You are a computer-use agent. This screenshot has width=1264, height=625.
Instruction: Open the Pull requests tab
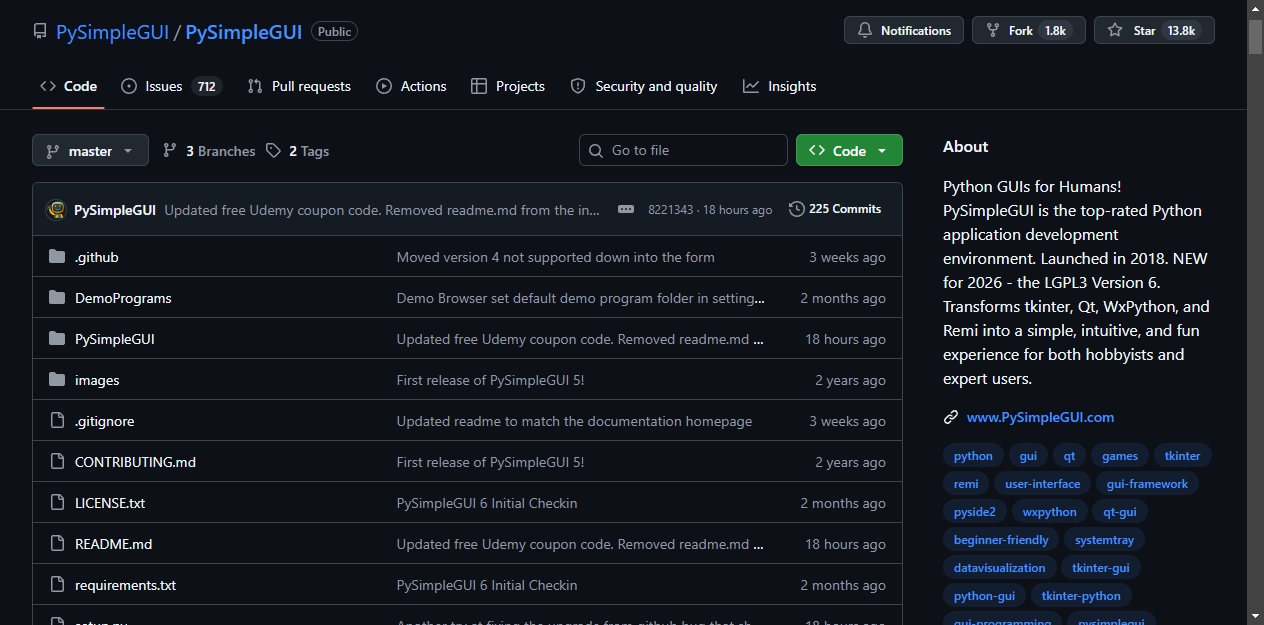point(299,86)
